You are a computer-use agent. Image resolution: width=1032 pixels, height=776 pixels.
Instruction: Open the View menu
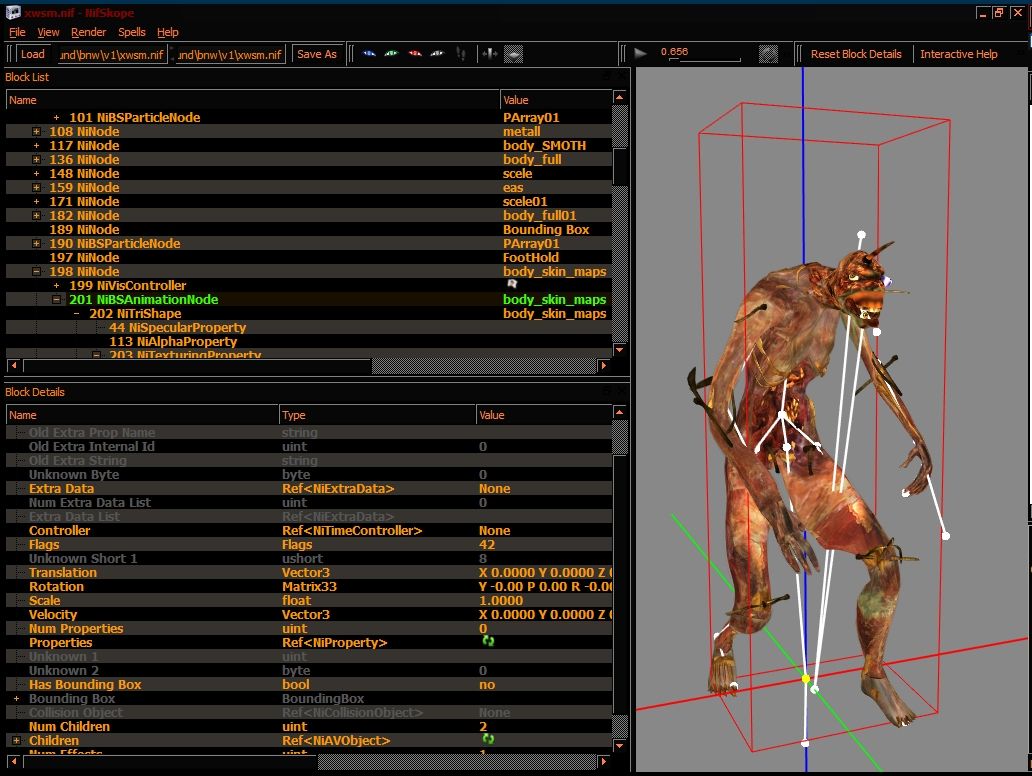48,32
